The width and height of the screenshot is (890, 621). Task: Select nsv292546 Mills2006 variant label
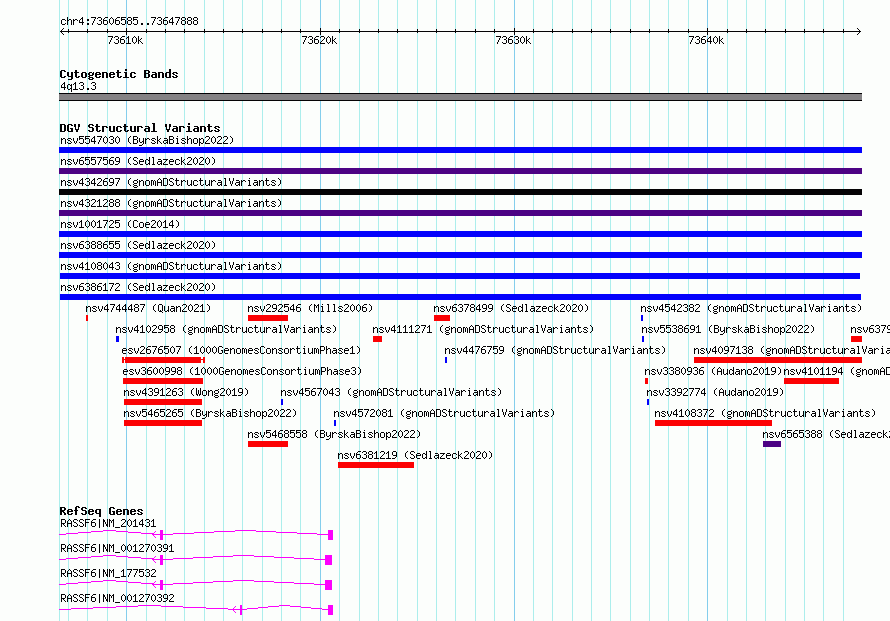click(x=310, y=308)
